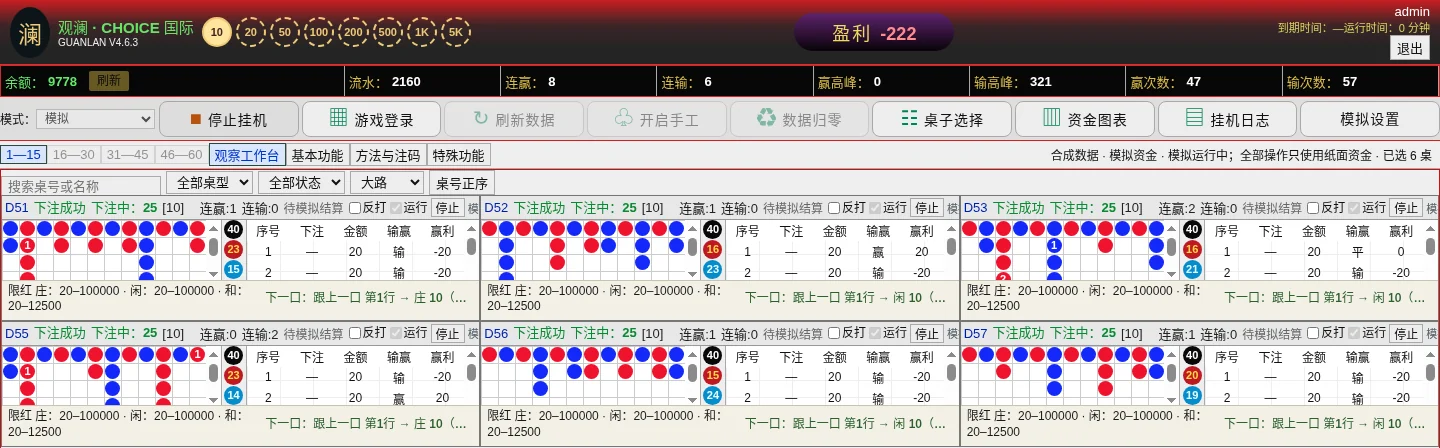Select the 50 chip
This screenshot has height=448, width=1440.
tap(284, 32)
